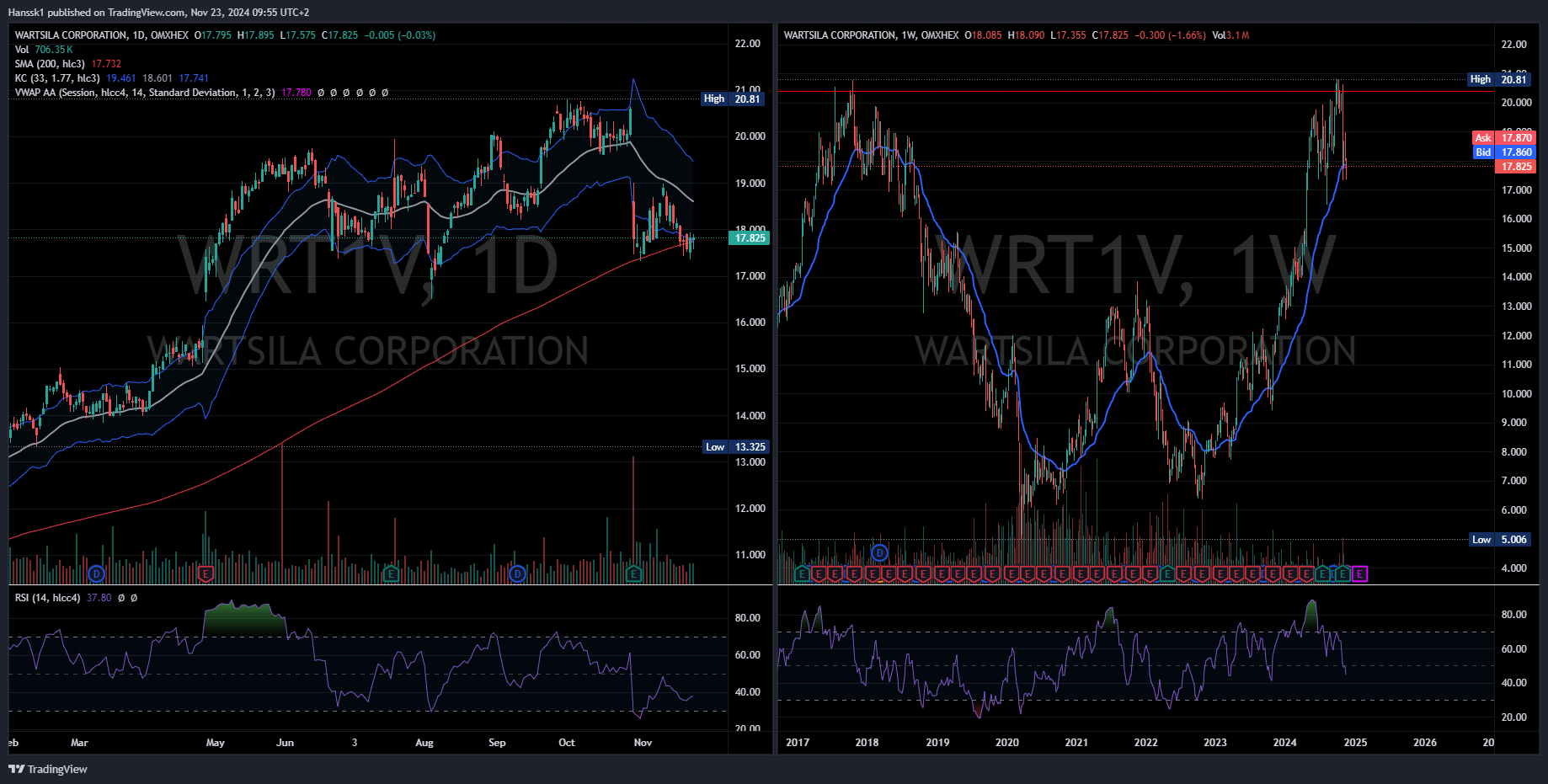Viewport: 1548px width, 784px height.
Task: Click the 15.000 tick on the daily price axis
Action: coord(750,369)
